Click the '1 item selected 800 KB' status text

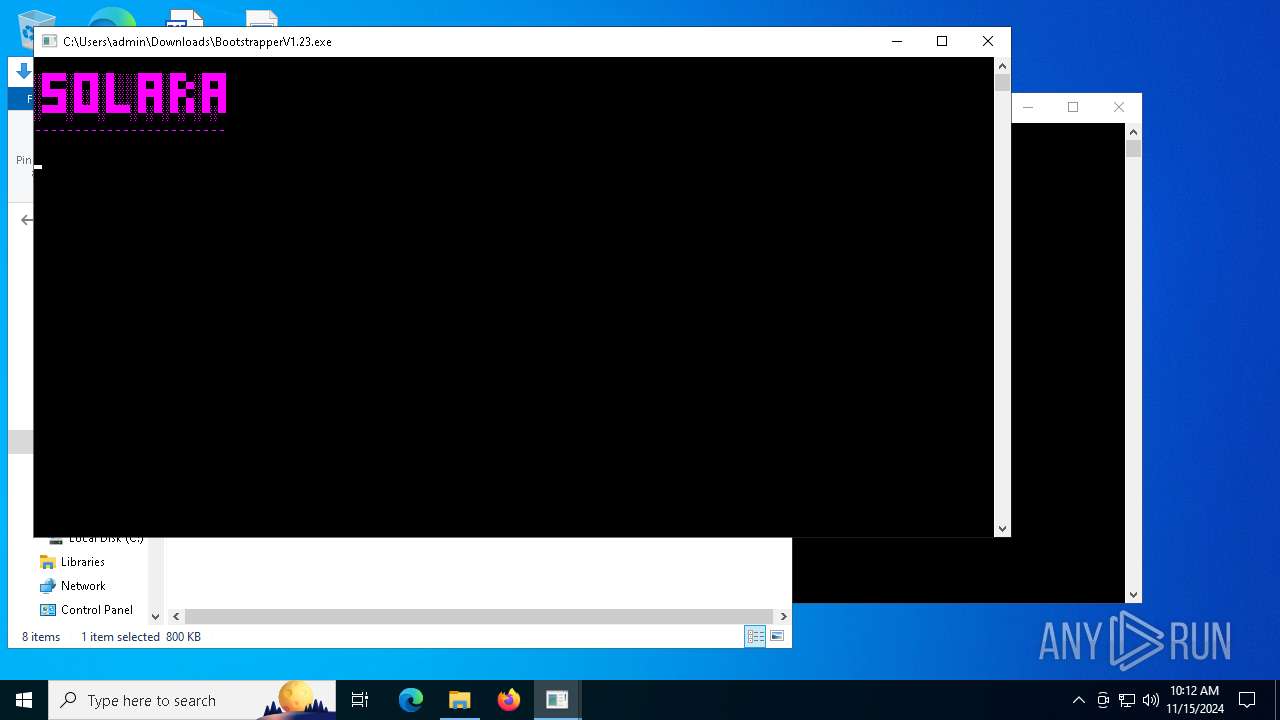click(141, 637)
